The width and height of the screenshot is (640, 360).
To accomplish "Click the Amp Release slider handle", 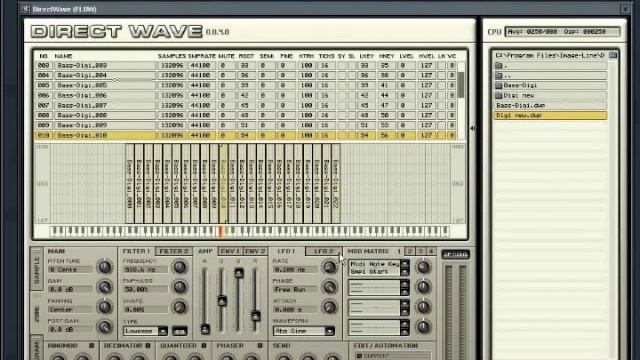I will 256,316.
